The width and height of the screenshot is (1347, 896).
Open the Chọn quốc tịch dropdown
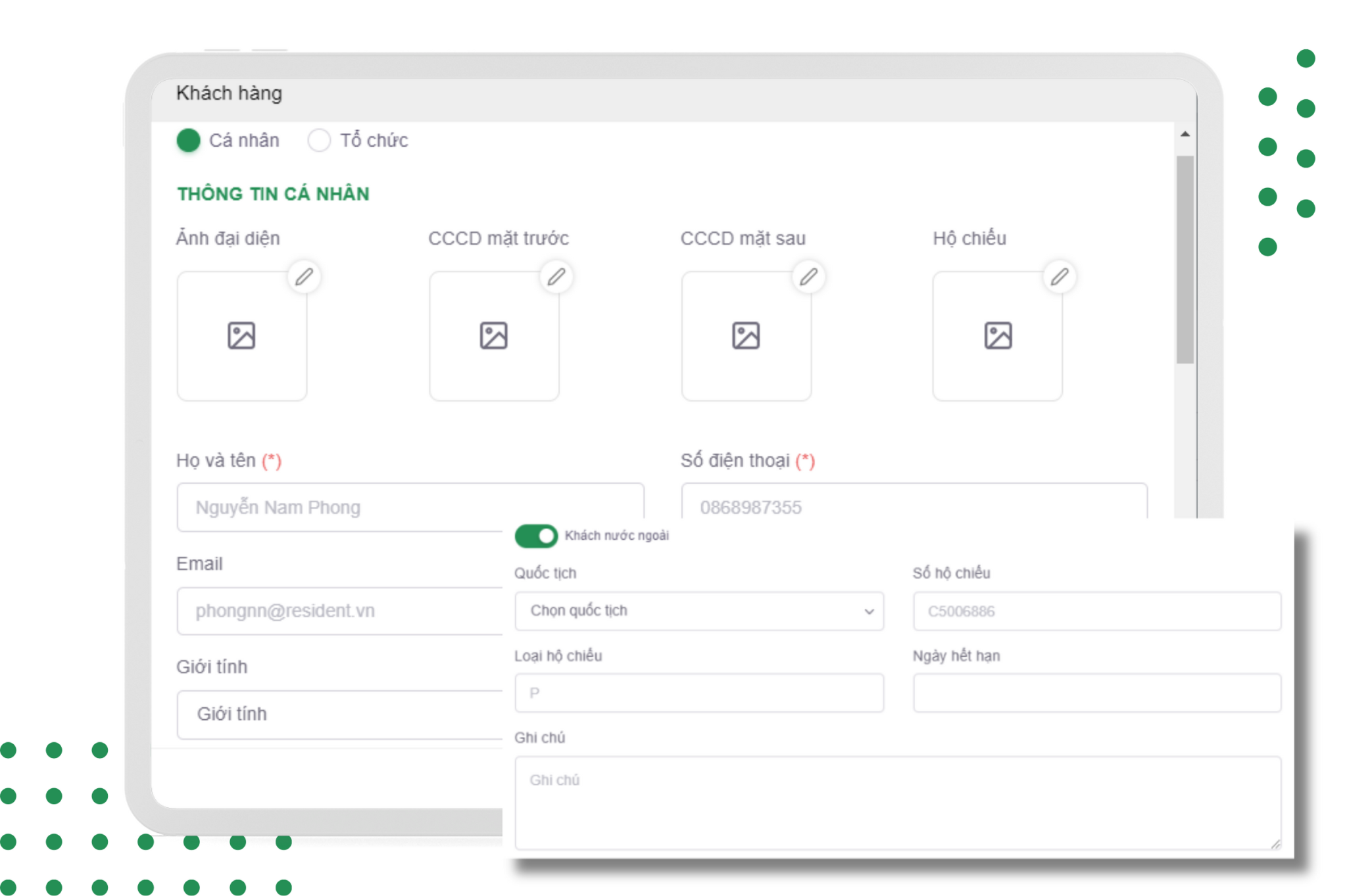(x=698, y=611)
